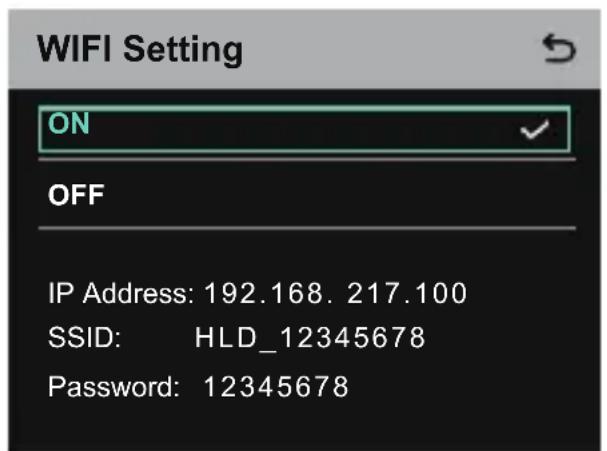Click the empty area right of OFF
The height and width of the screenshot is (451, 607).
pos(341,195)
